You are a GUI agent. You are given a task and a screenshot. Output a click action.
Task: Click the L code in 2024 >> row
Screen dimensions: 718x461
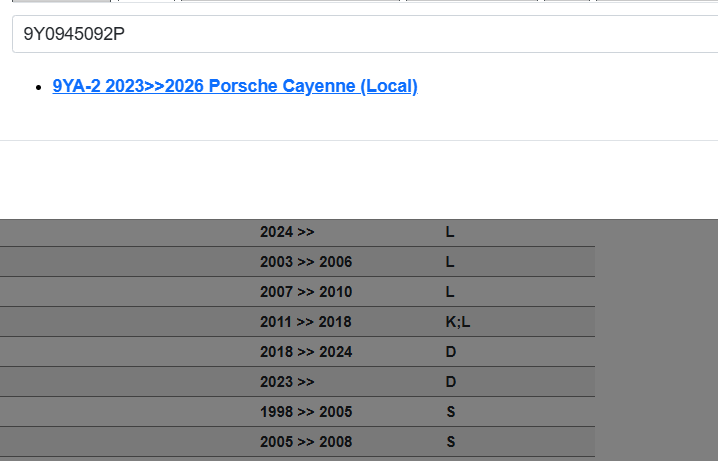pos(450,232)
